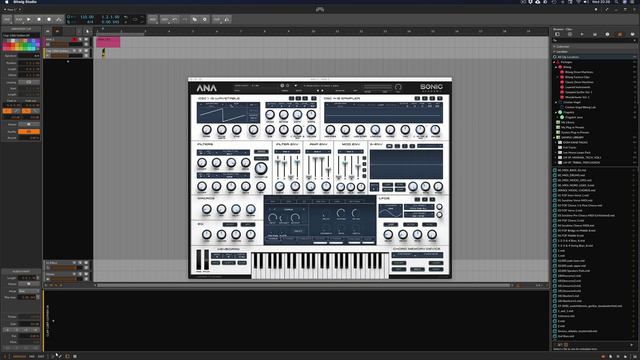Select 'My Library' in browser tree
640x360 pixels.
point(568,122)
